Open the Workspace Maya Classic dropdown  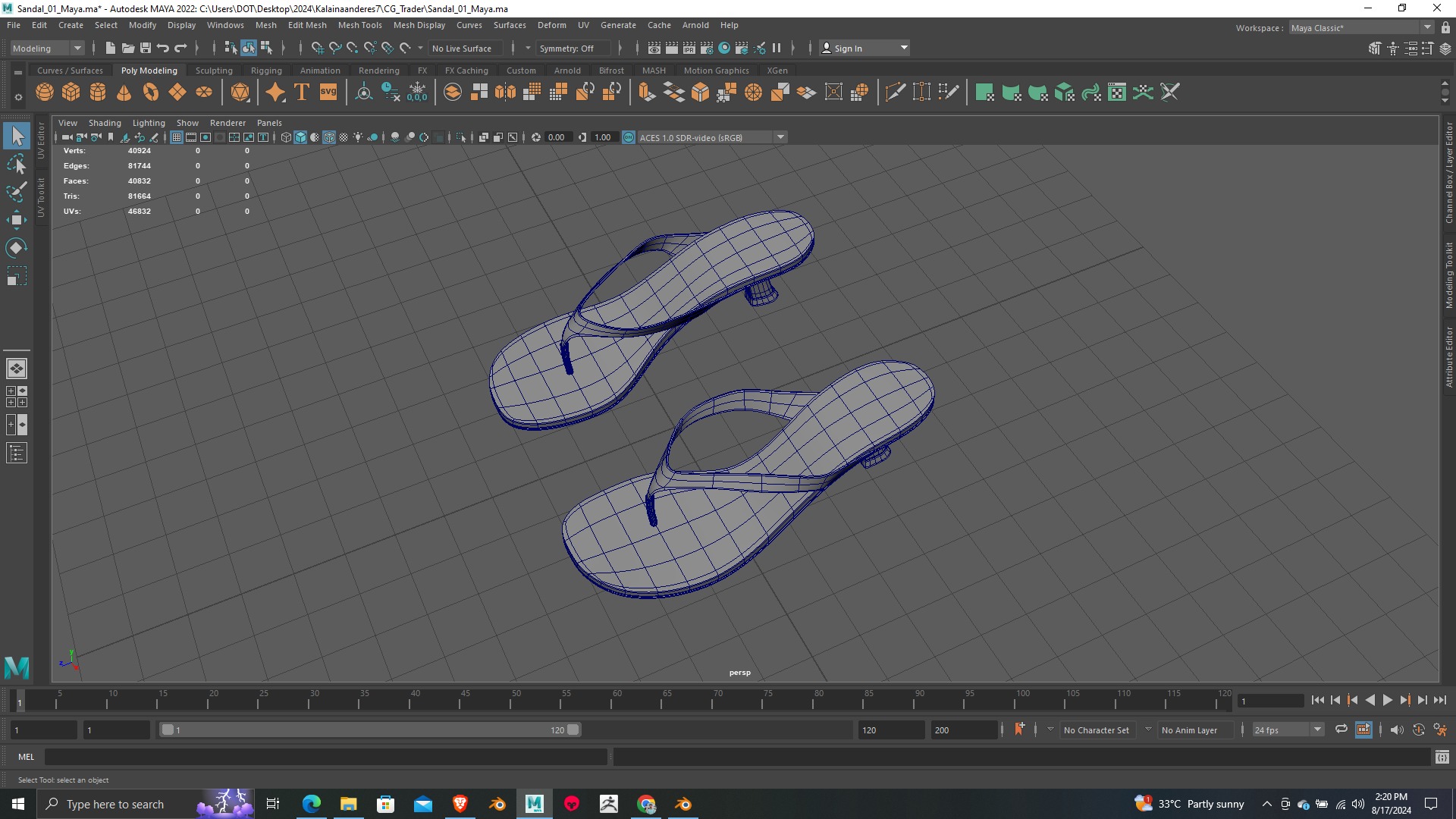click(x=1361, y=27)
